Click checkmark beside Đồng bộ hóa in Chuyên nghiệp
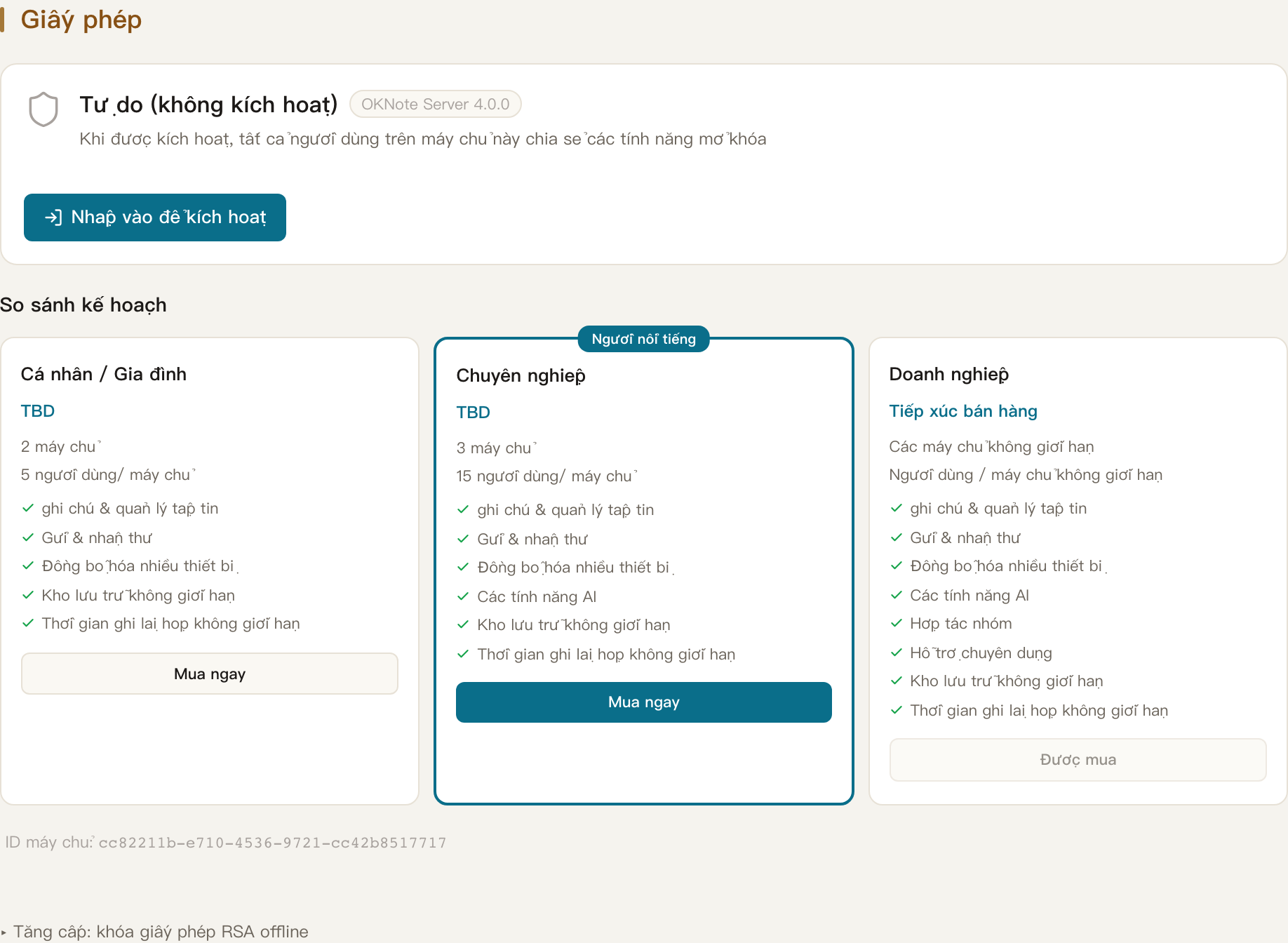Image resolution: width=1288 pixels, height=943 pixels. 462,567
